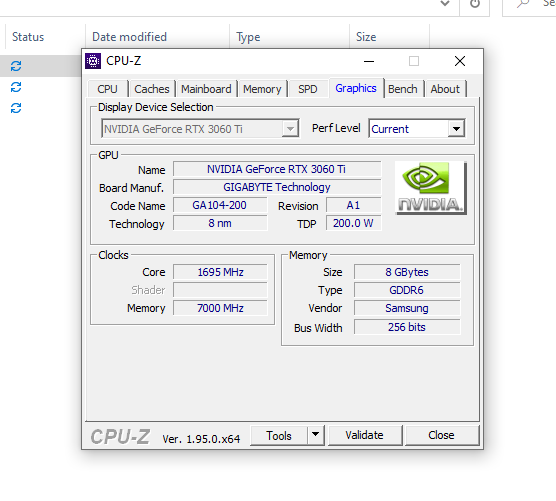Viewport: 556px width, 501px height.
Task: Sort by the Date modified column header
Action: tap(129, 37)
